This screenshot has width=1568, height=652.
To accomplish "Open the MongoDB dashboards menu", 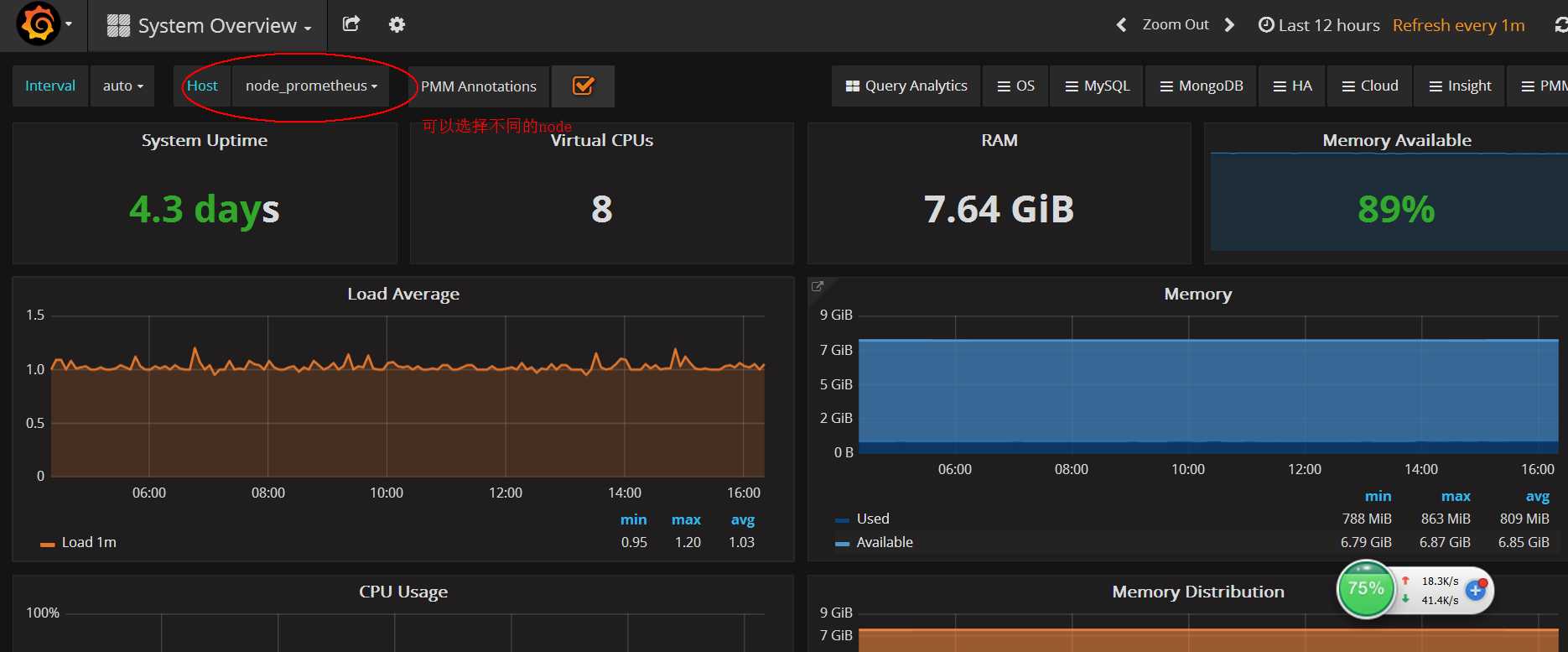I will coord(1201,86).
